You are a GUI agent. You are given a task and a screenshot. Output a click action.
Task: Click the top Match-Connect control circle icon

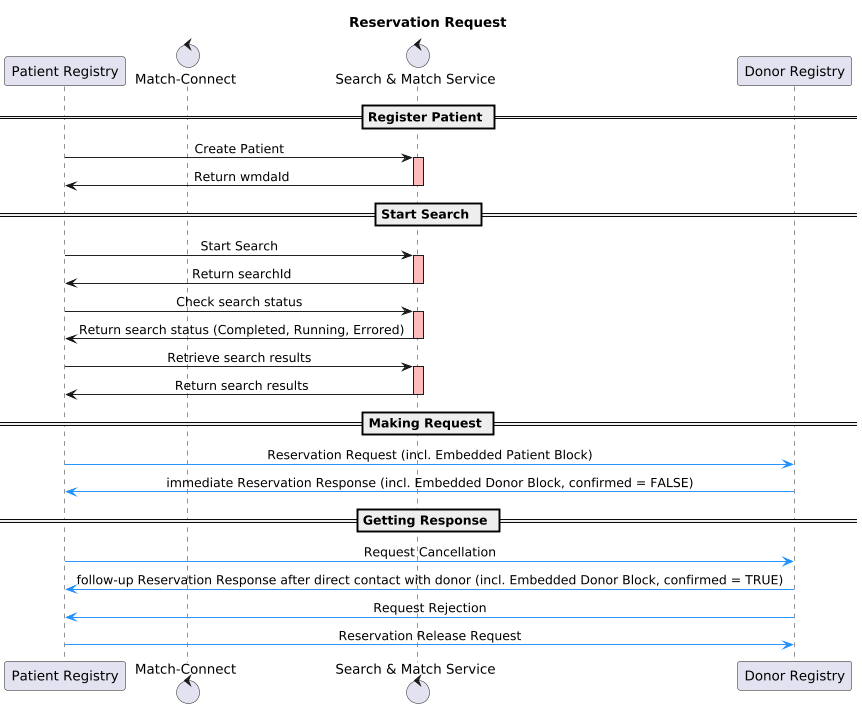186,54
